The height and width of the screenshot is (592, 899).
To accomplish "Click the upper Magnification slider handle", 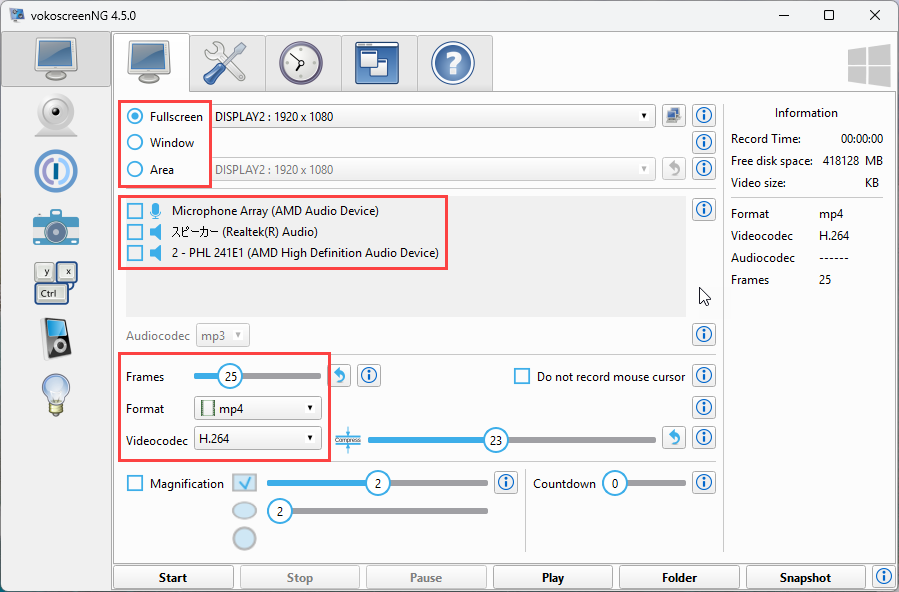I will pyautogui.click(x=378, y=484).
